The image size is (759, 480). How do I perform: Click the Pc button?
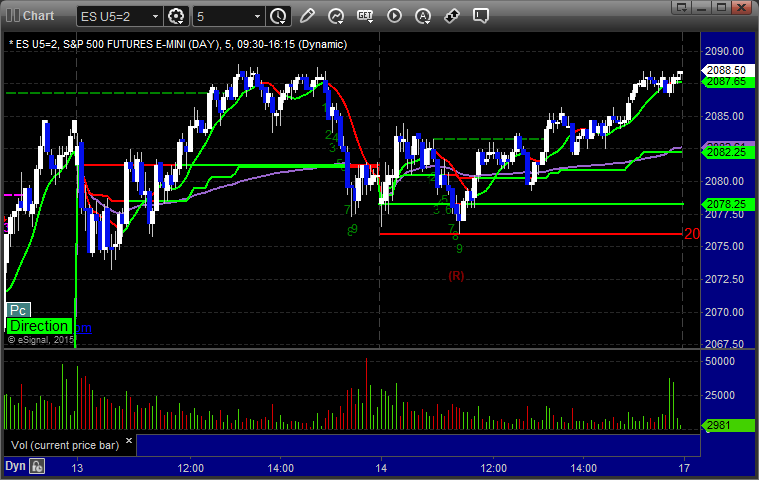pos(18,310)
